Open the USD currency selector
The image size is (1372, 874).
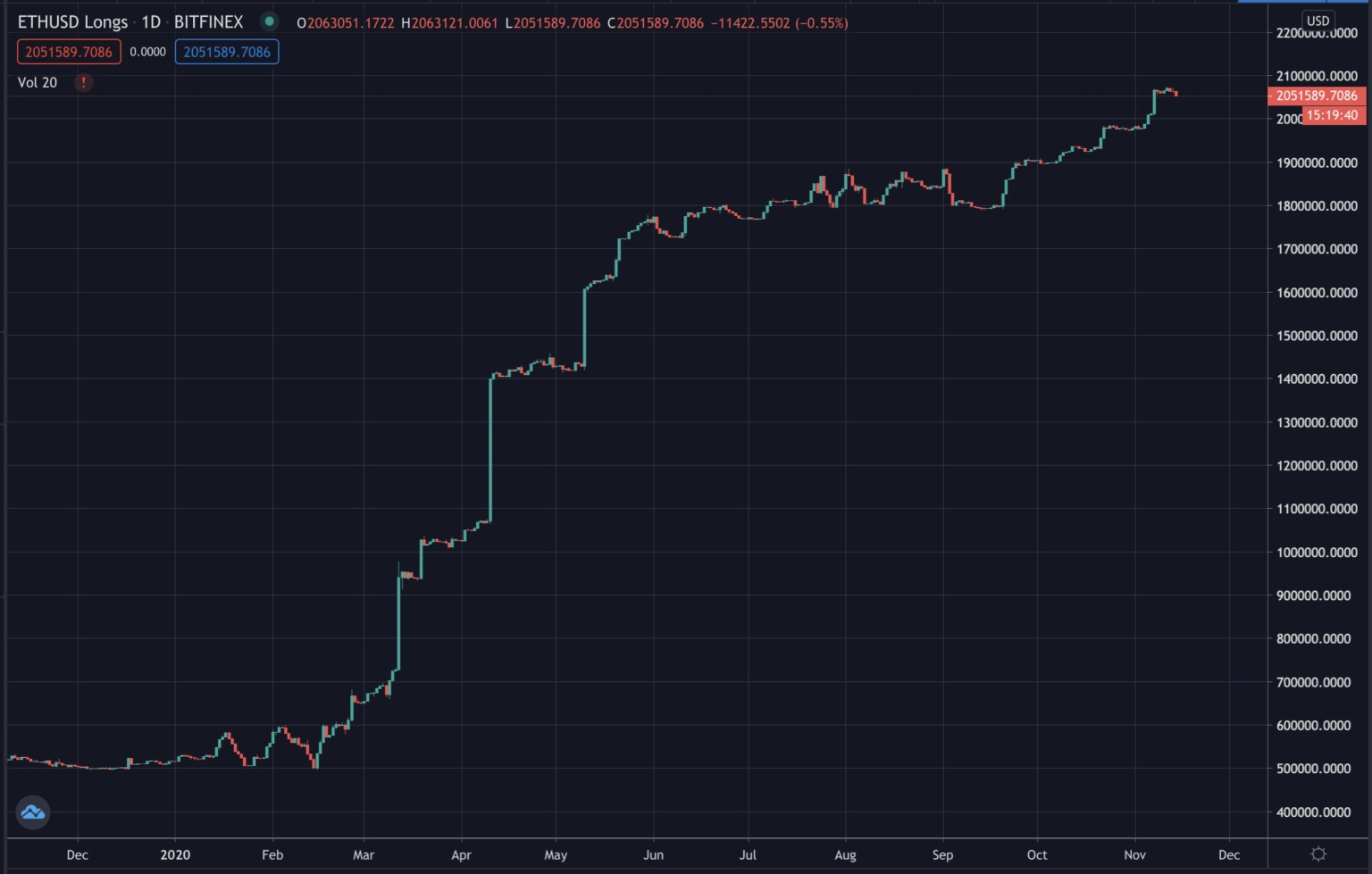coord(1318,21)
